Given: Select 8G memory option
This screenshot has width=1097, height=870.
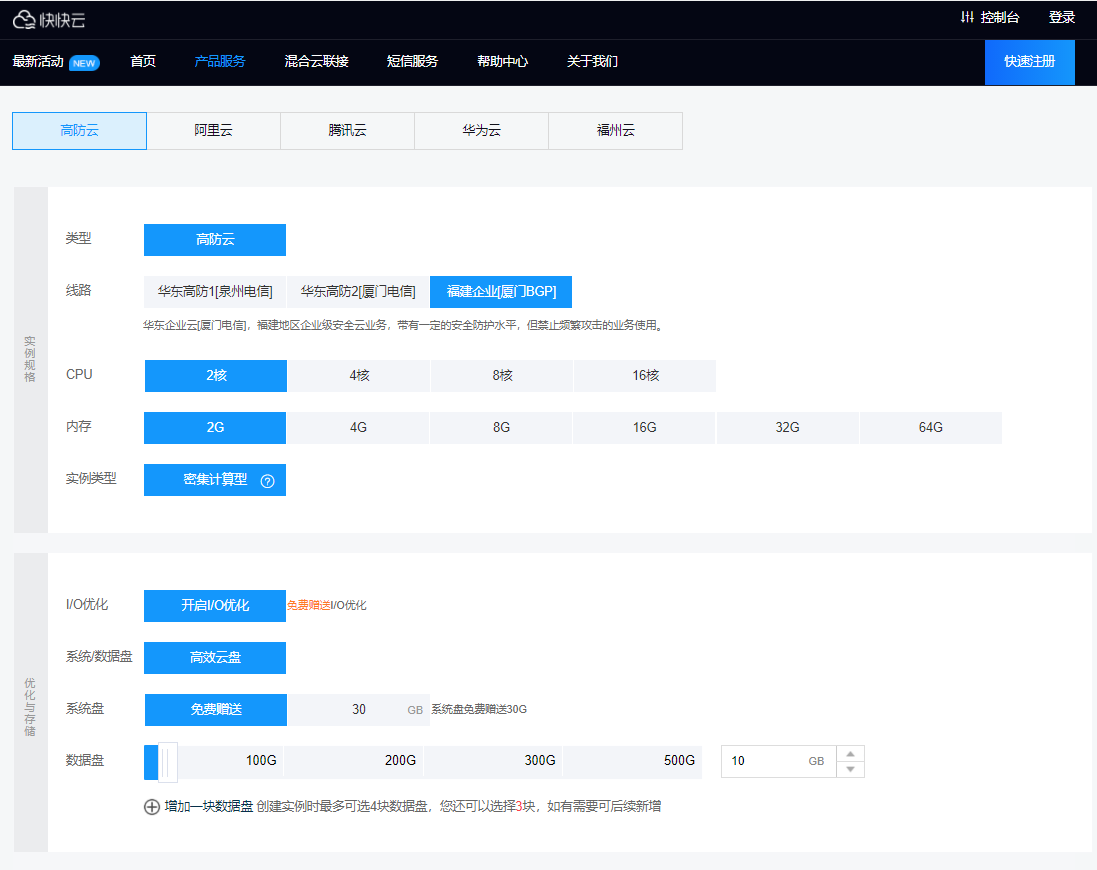Looking at the screenshot, I should point(501,427).
